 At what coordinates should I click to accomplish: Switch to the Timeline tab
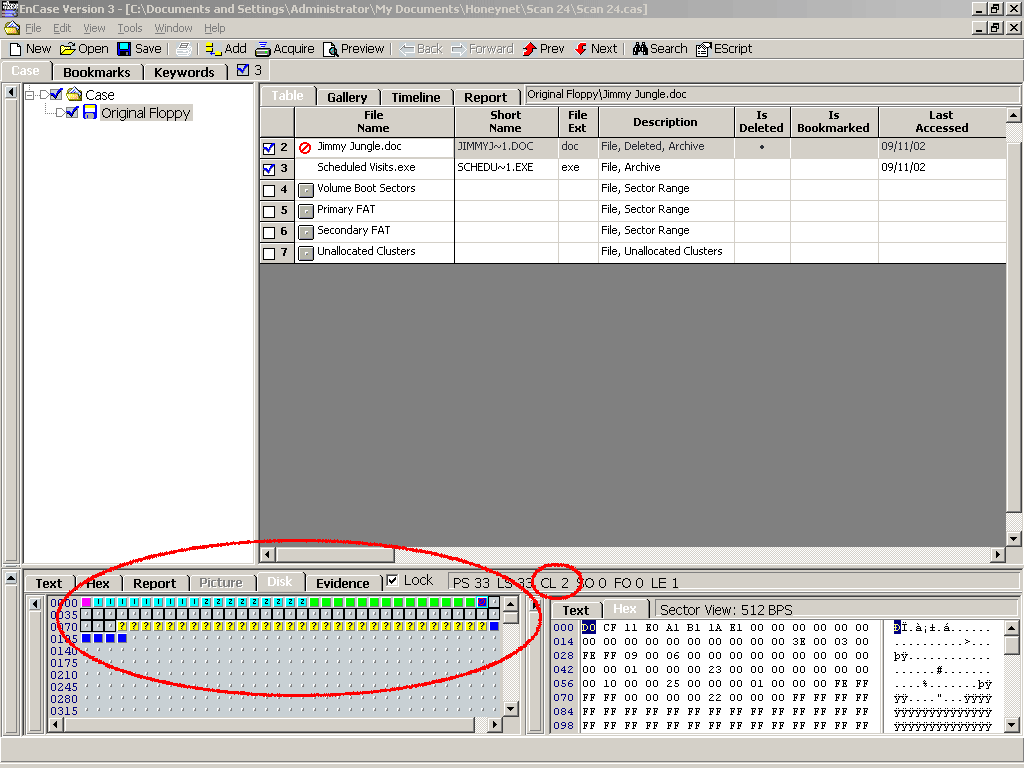pyautogui.click(x=416, y=97)
